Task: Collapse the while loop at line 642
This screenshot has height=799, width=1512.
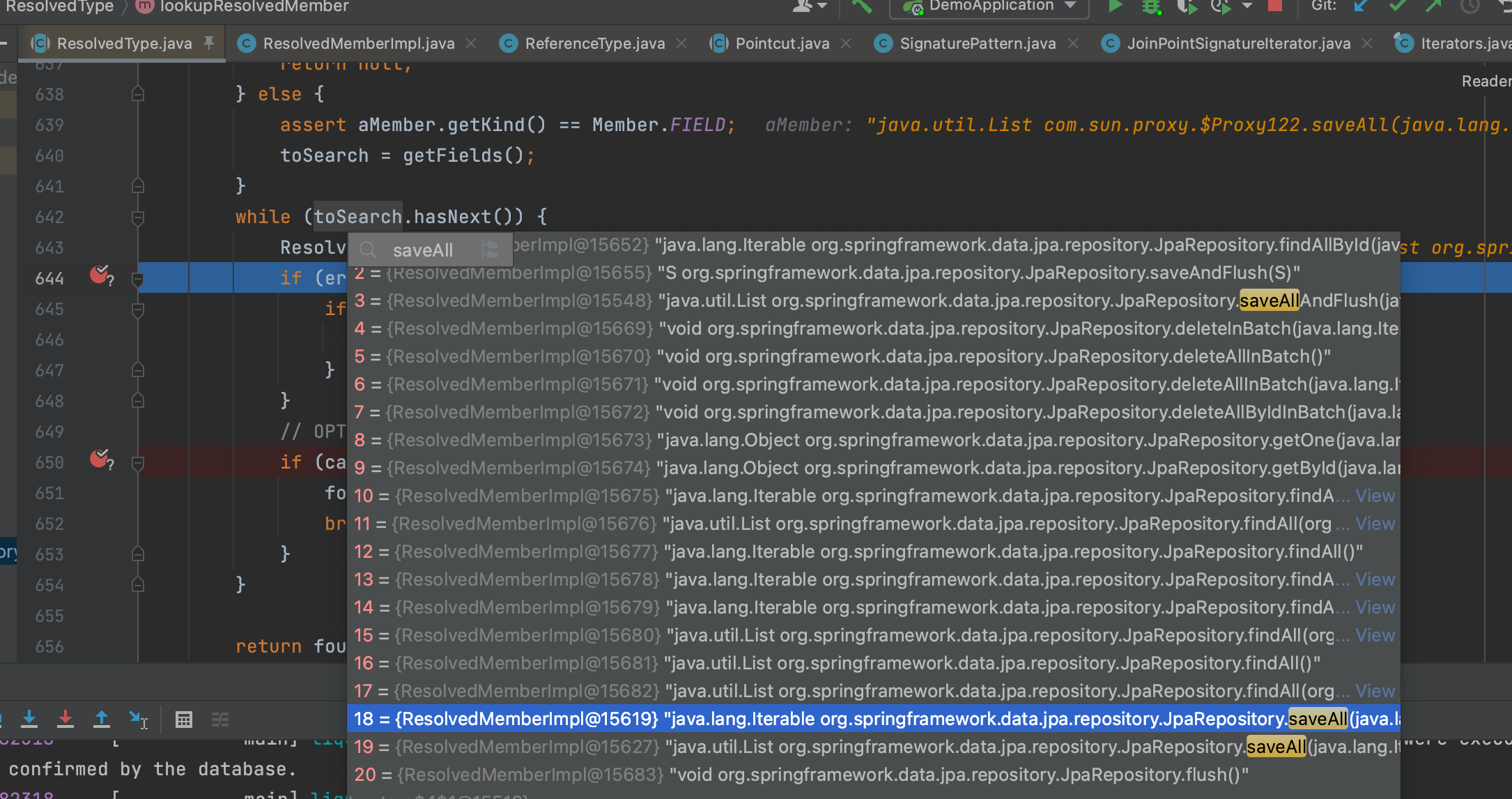Action: [138, 217]
